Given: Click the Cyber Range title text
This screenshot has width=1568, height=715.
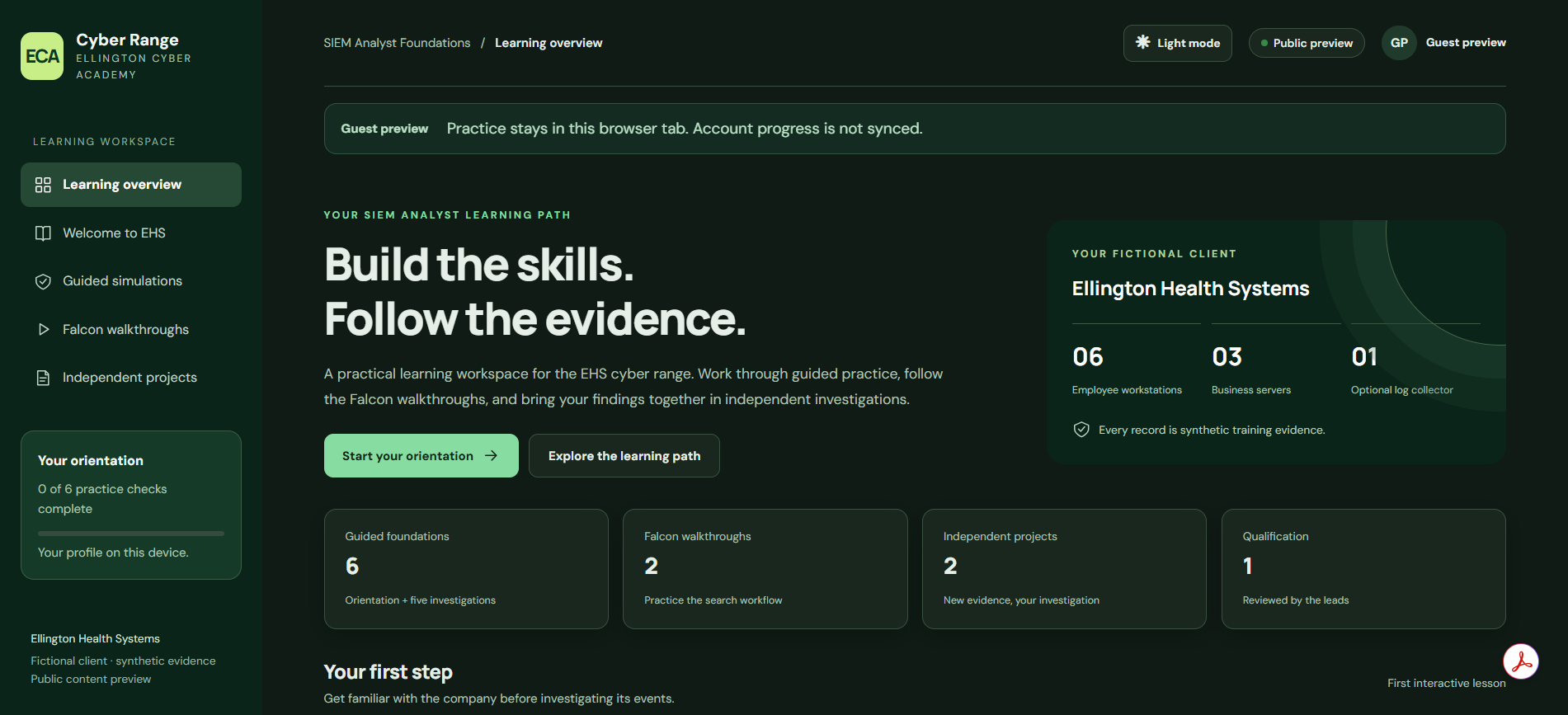Looking at the screenshot, I should (127, 40).
